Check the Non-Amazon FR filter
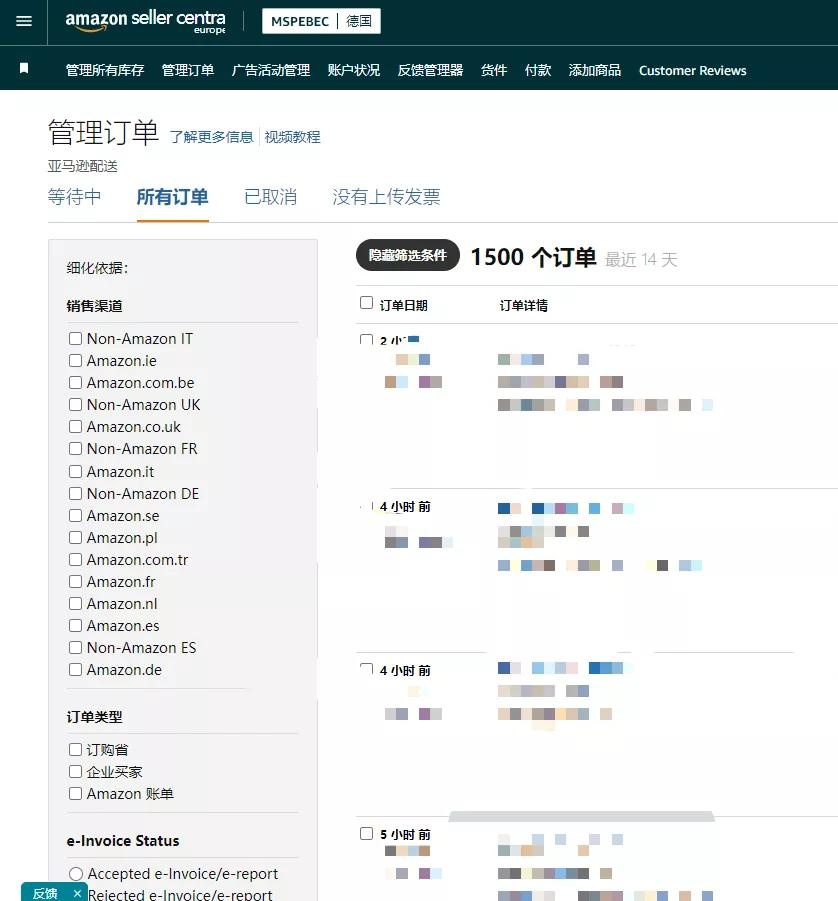 tap(75, 448)
